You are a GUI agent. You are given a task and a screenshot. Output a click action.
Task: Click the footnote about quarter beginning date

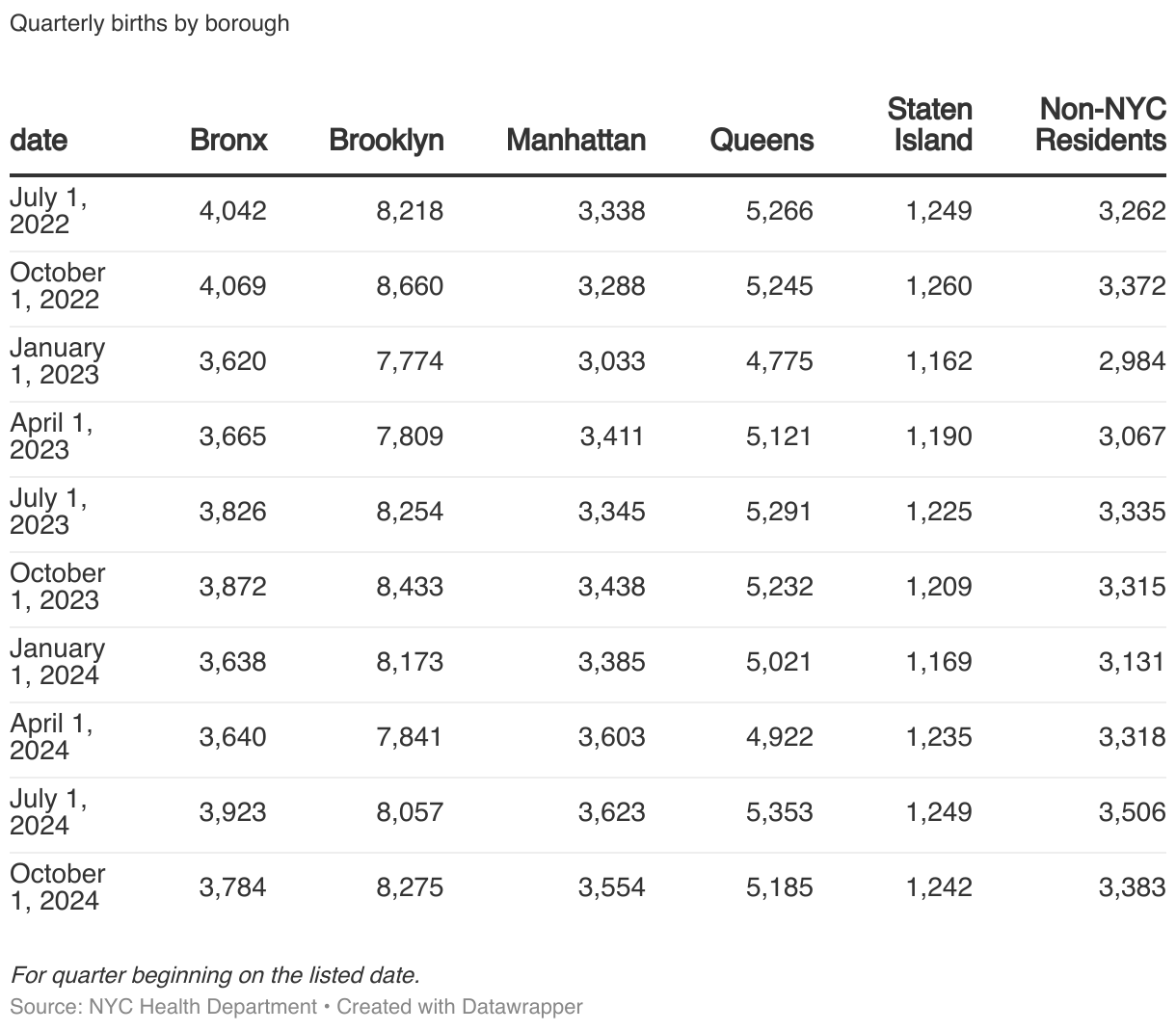[215, 974]
